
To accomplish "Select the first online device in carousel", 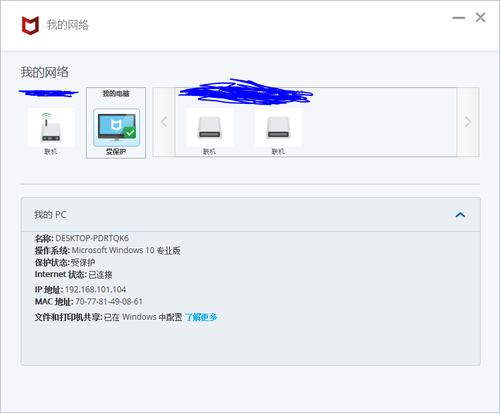I will coord(210,127).
